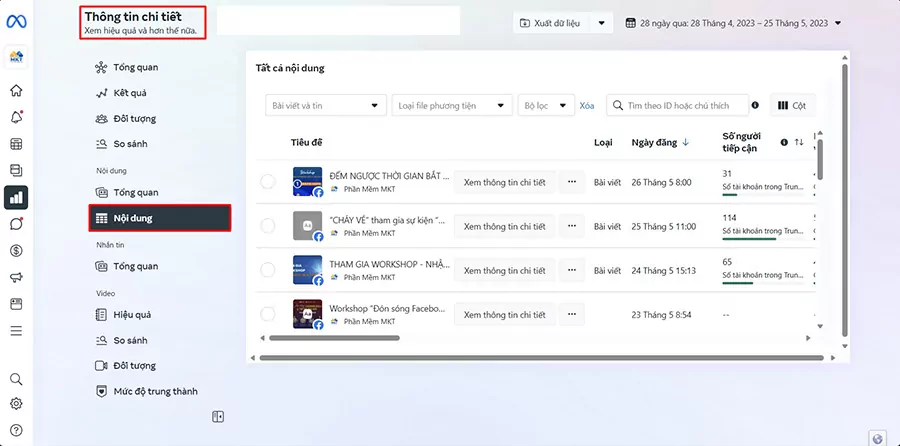This screenshot has width=900, height=446.
Task: Open the "Bài viết và tin" dropdown
Action: [325, 105]
